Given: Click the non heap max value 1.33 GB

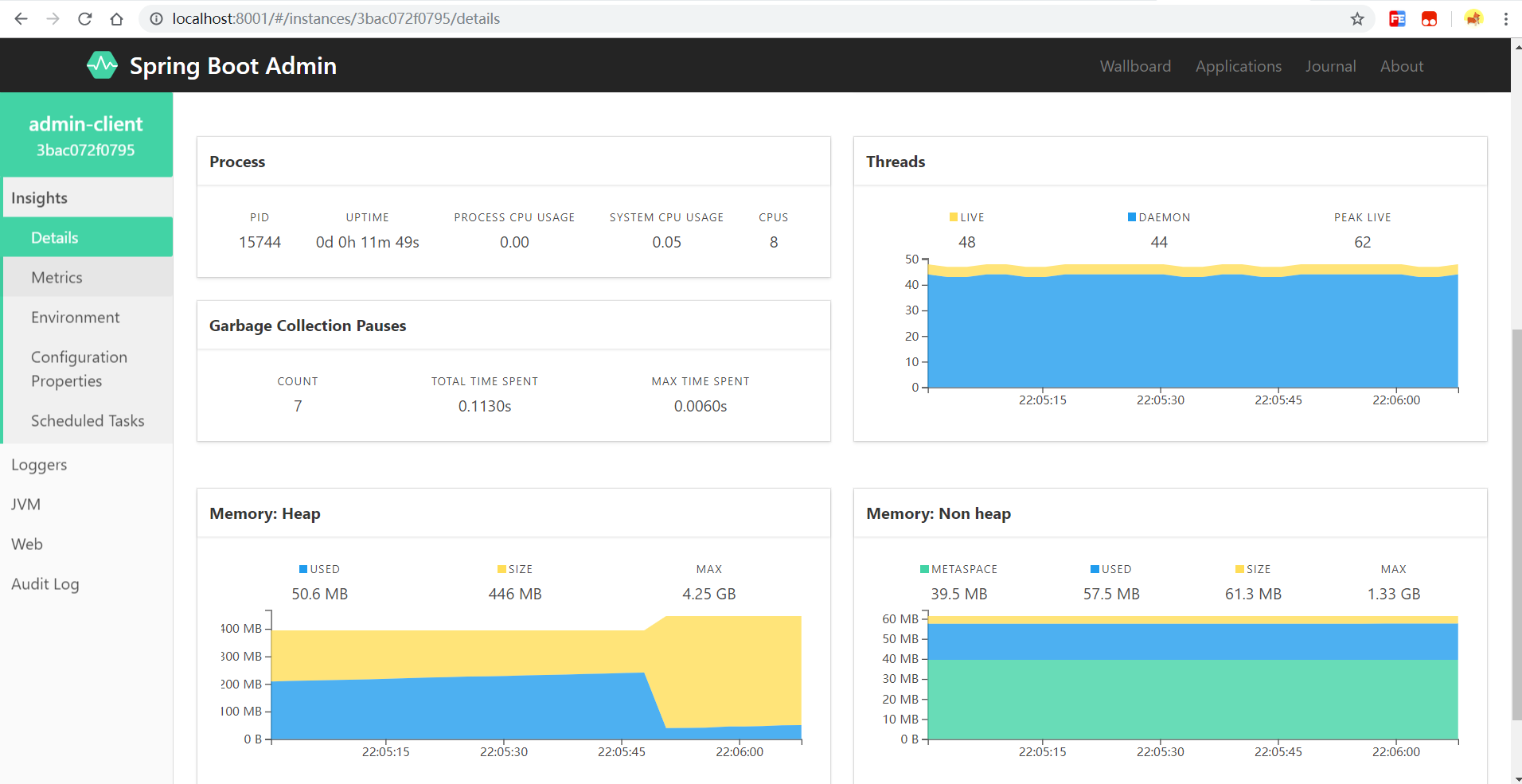Looking at the screenshot, I should [x=1394, y=594].
